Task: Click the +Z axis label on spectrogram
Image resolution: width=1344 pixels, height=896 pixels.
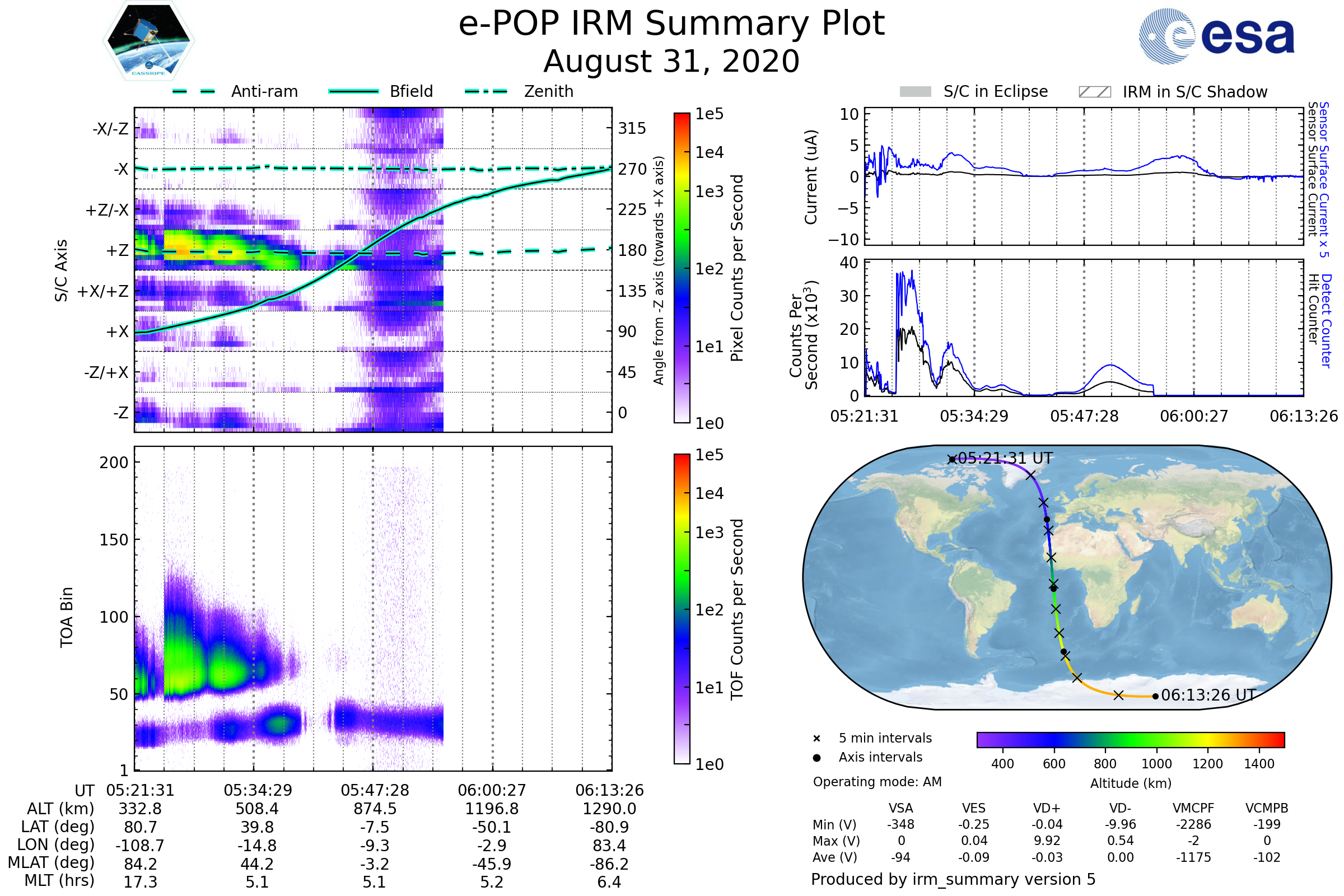Action: click(117, 250)
